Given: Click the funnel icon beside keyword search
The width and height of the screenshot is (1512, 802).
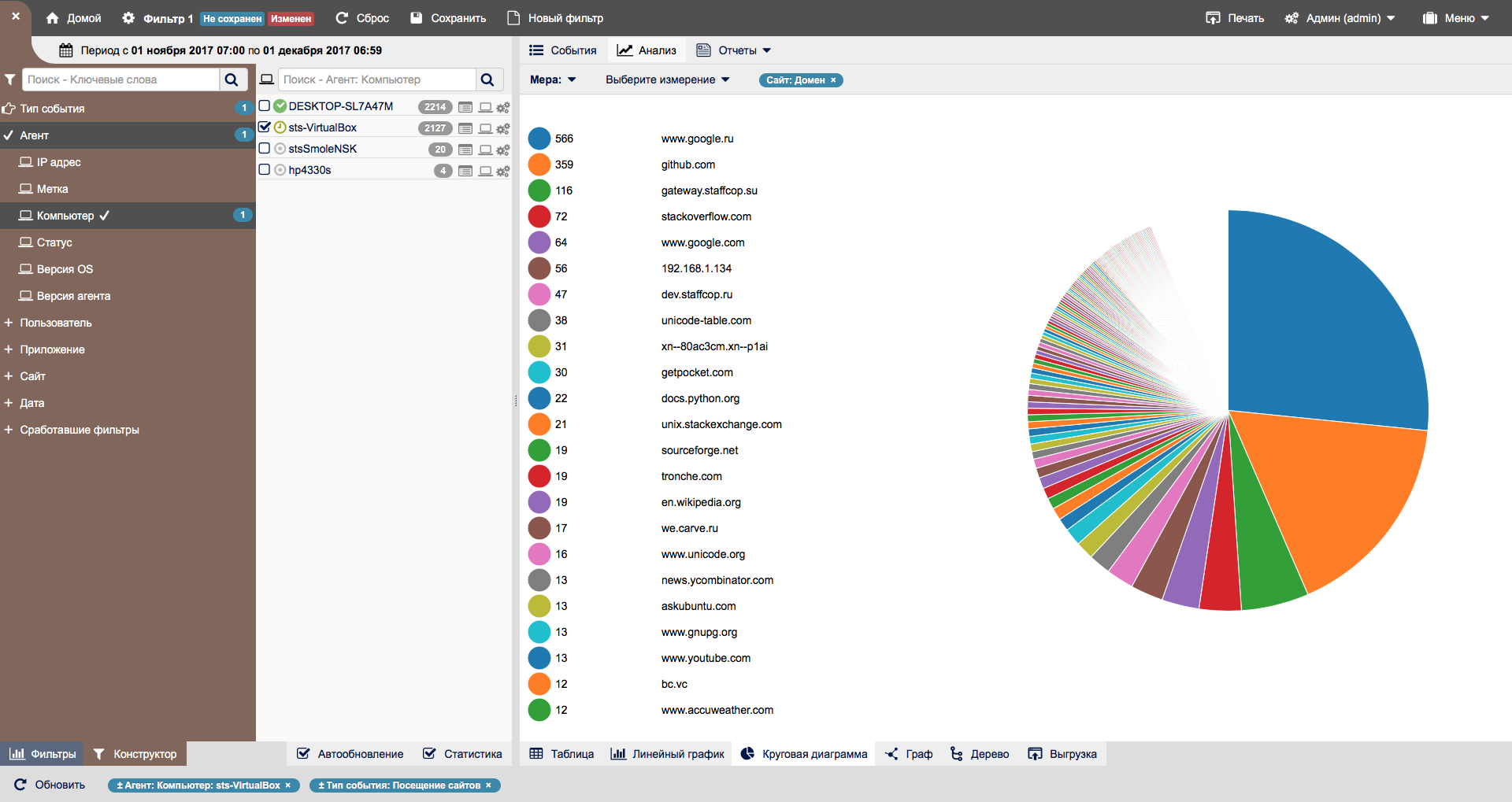Looking at the screenshot, I should pyautogui.click(x=10, y=79).
